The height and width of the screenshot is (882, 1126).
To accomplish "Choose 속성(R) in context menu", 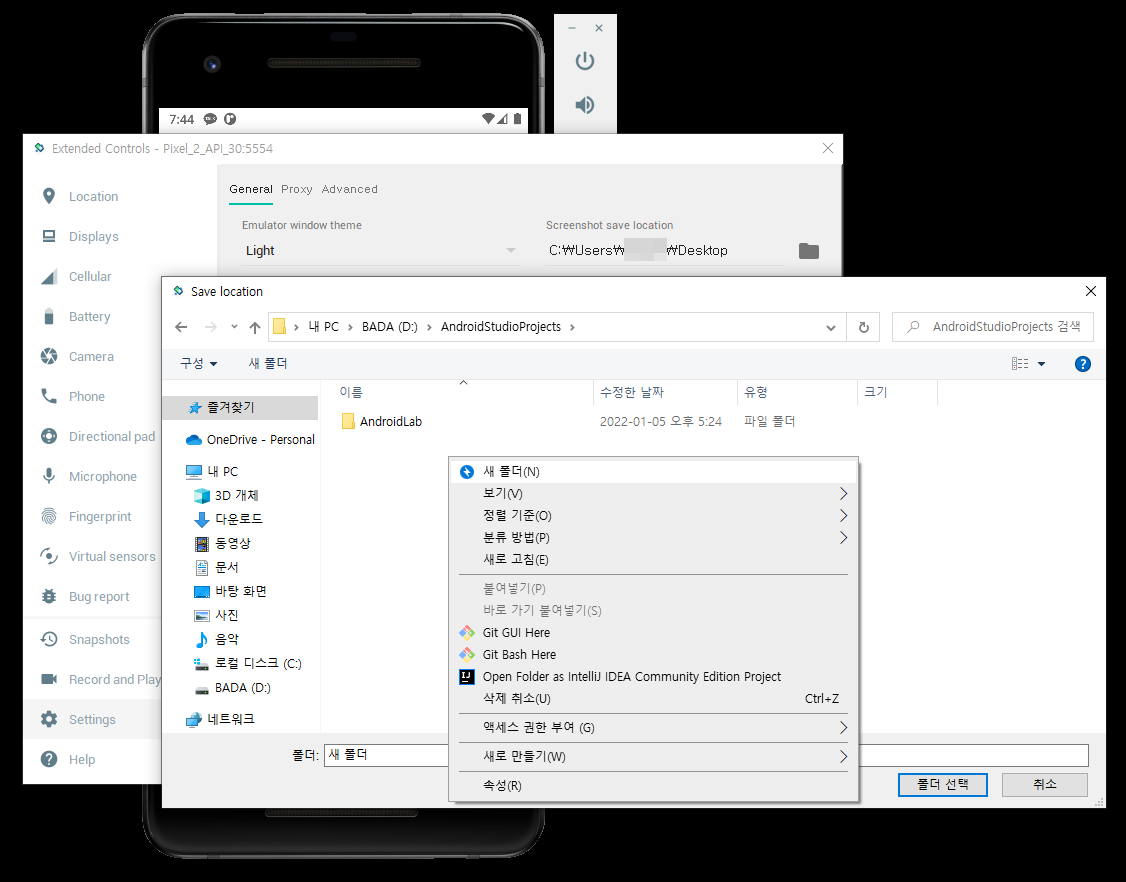I will click(x=653, y=786).
